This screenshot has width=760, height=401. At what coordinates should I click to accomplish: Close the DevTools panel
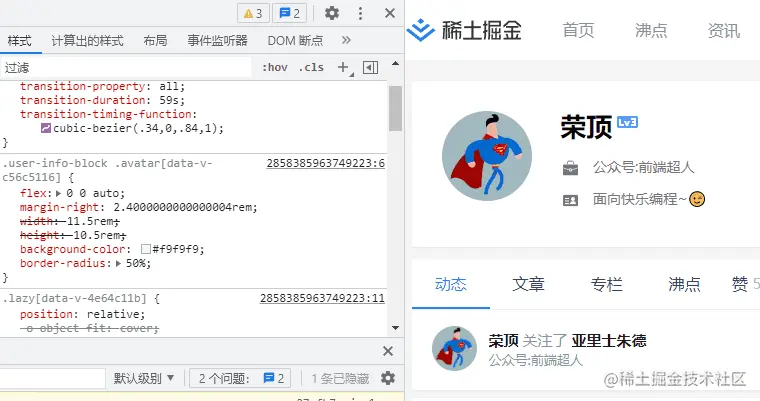[x=390, y=13]
